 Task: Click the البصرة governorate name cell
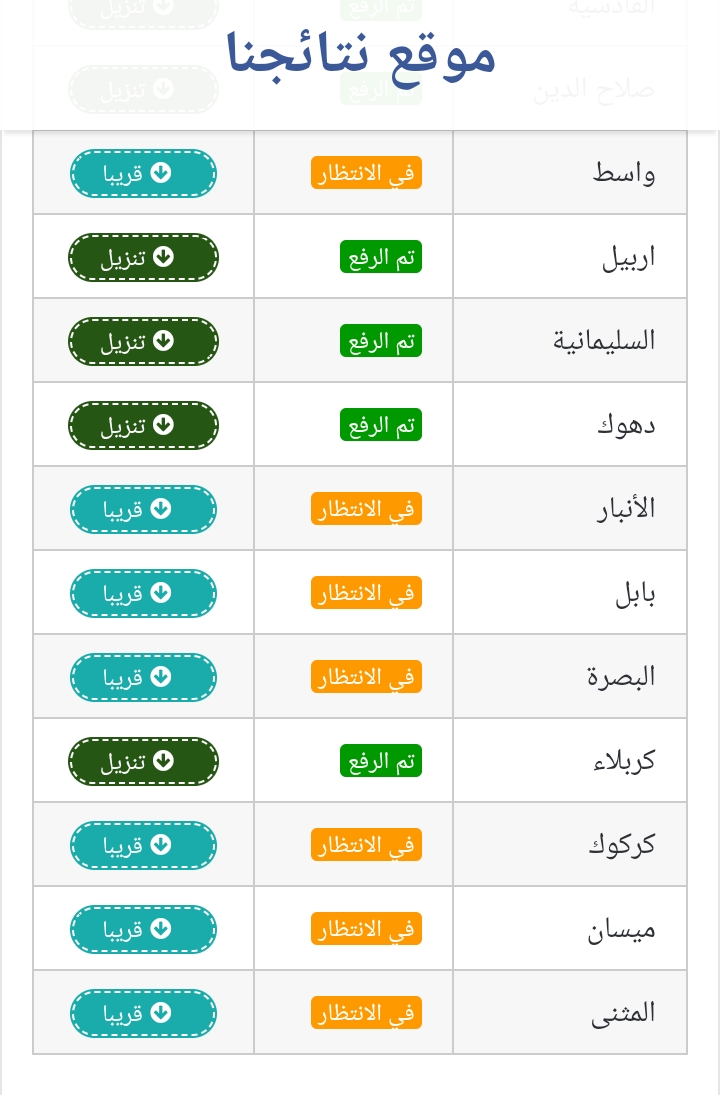tap(570, 676)
